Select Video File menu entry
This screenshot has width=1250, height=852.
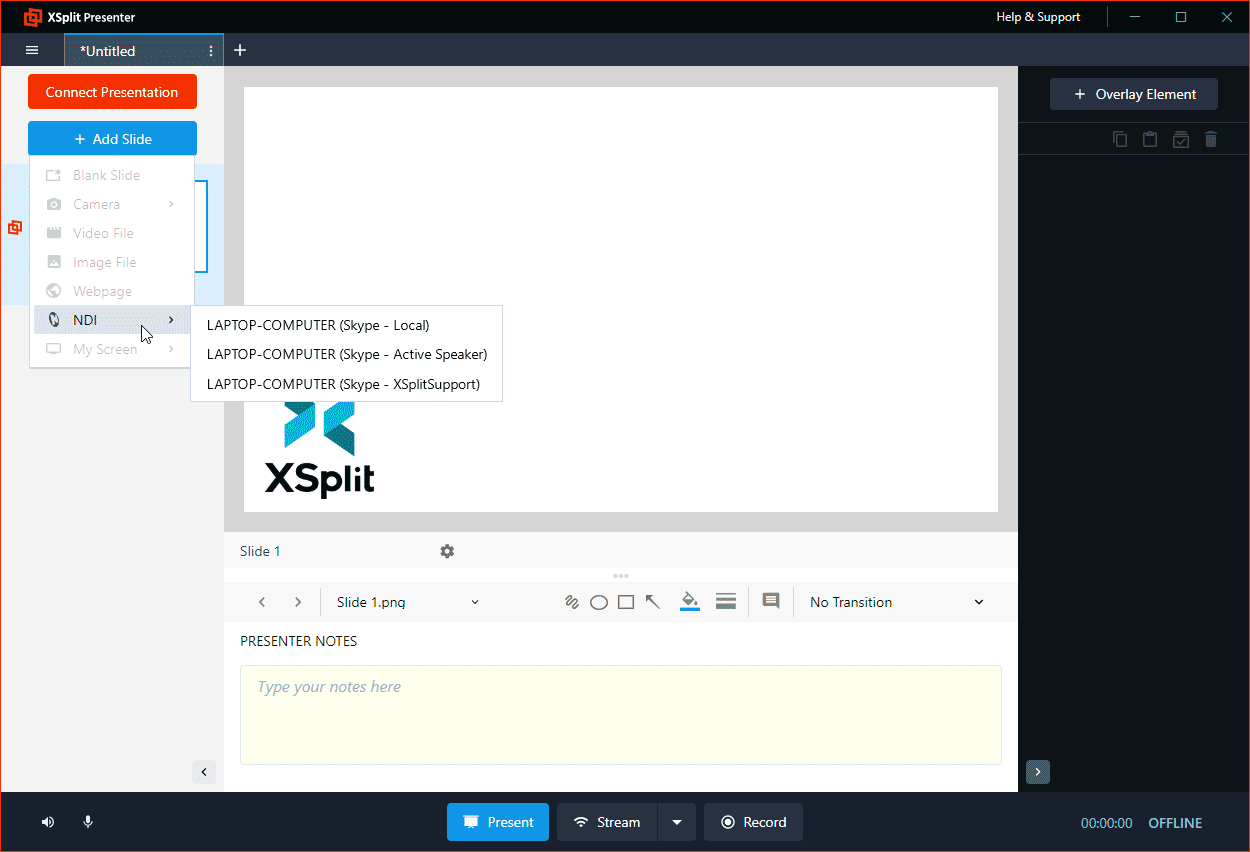tap(112, 233)
